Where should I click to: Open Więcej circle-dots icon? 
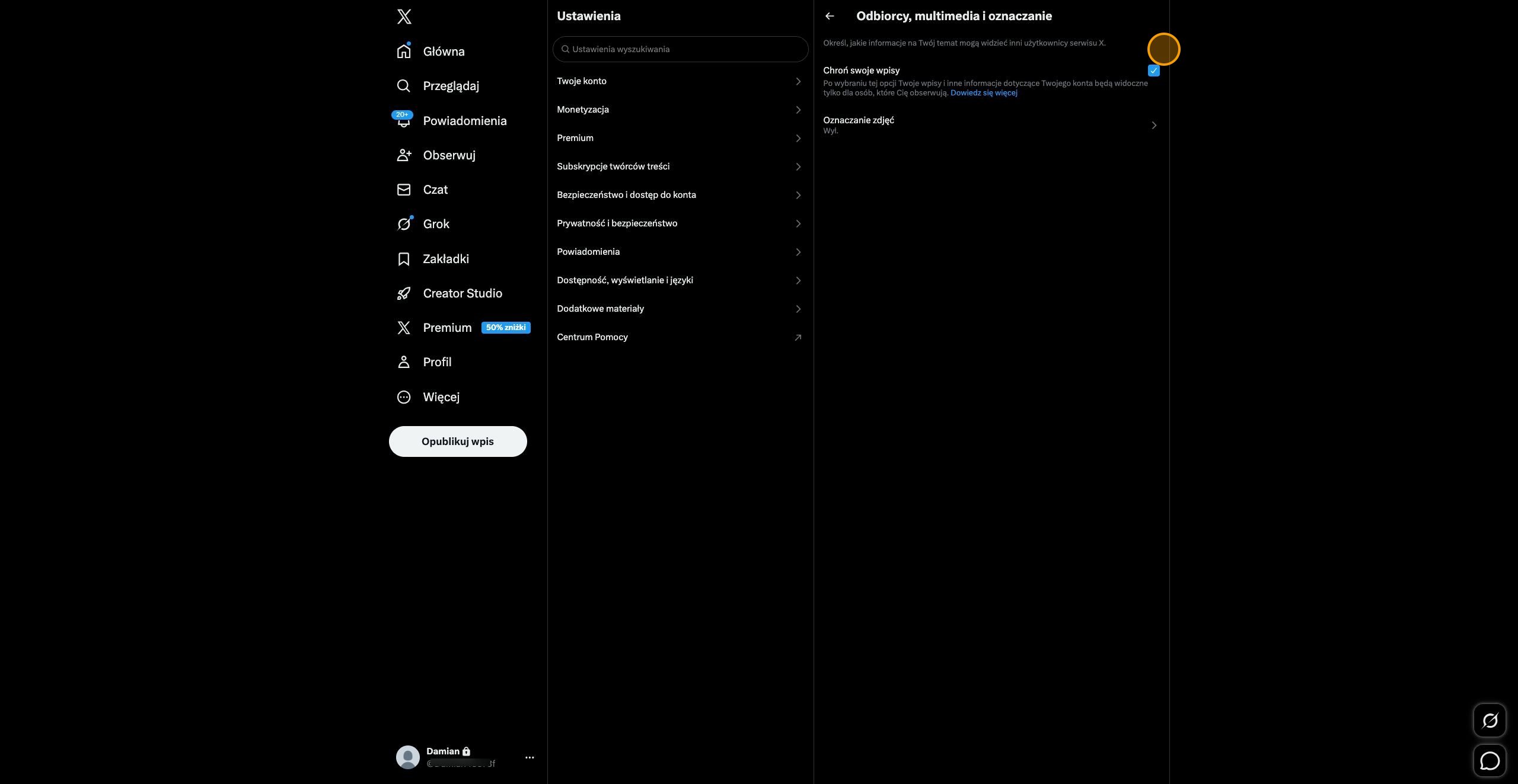[x=404, y=397]
